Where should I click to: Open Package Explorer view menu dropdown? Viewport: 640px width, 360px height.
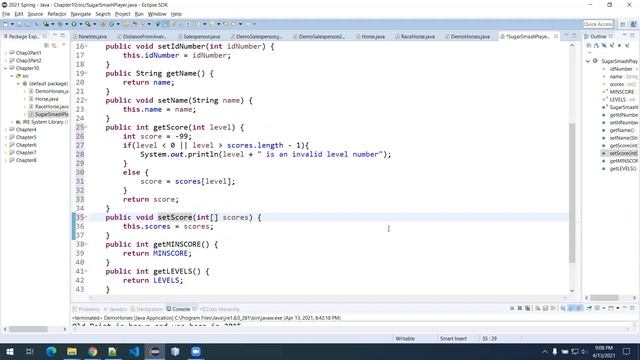click(x=63, y=45)
